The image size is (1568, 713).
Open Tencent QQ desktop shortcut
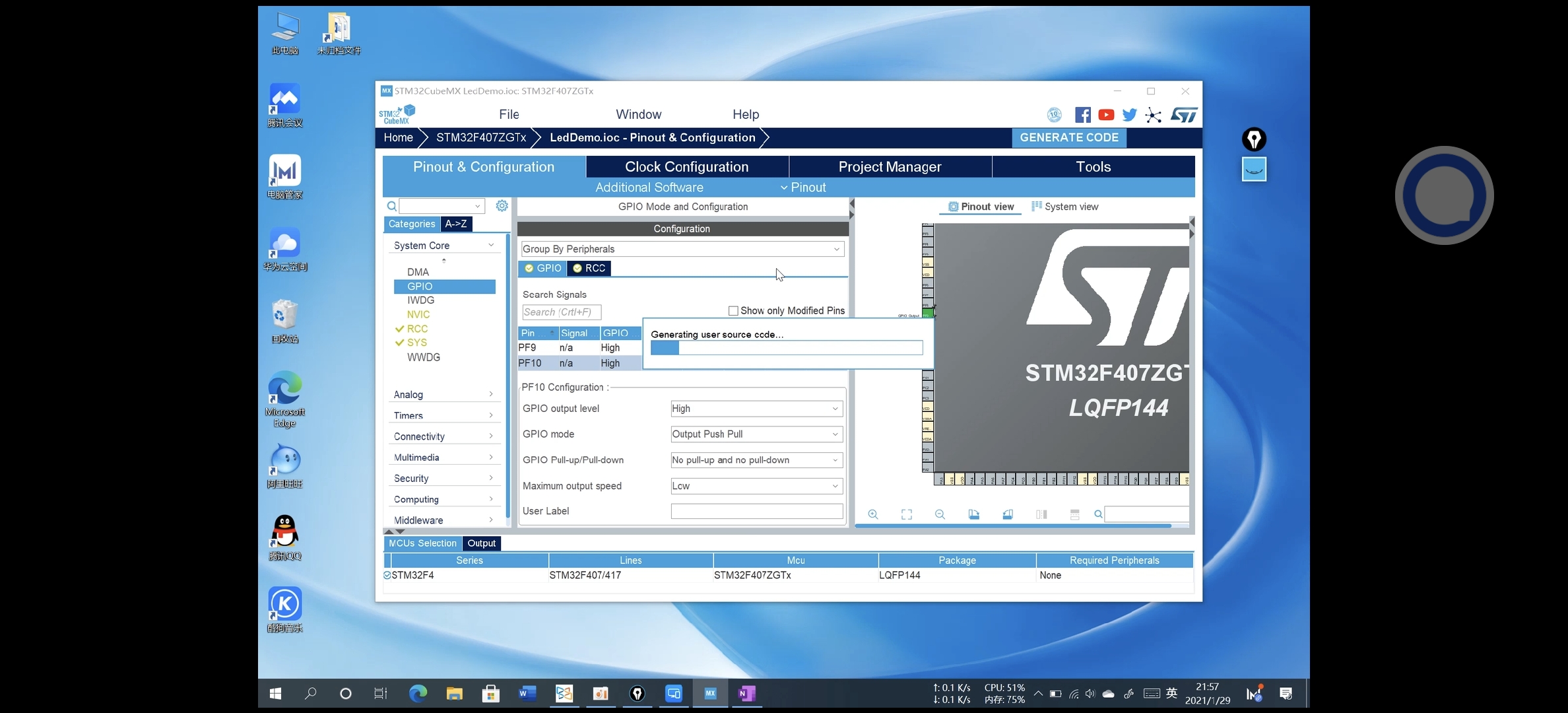click(285, 538)
